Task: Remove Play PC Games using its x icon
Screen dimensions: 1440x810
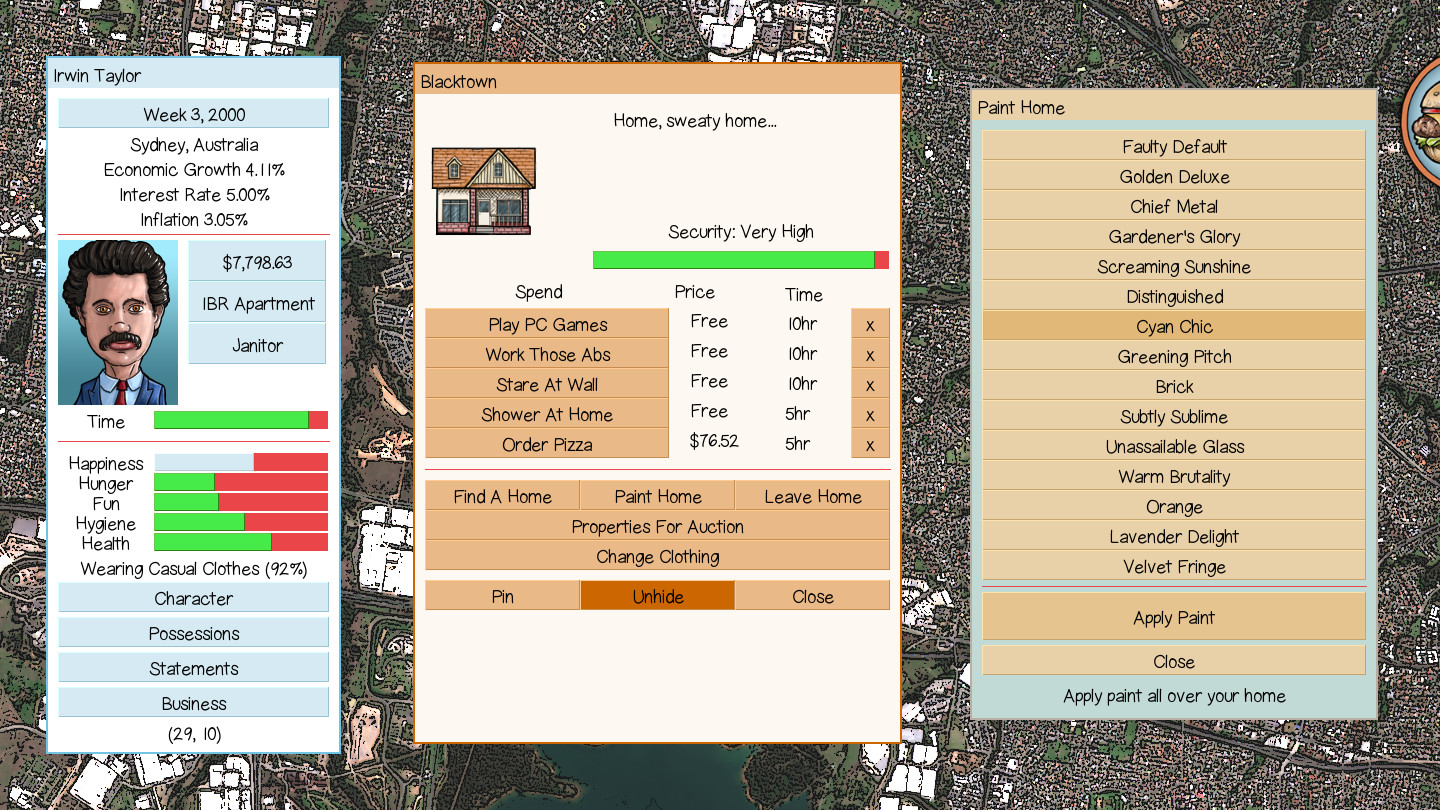Action: [x=870, y=323]
